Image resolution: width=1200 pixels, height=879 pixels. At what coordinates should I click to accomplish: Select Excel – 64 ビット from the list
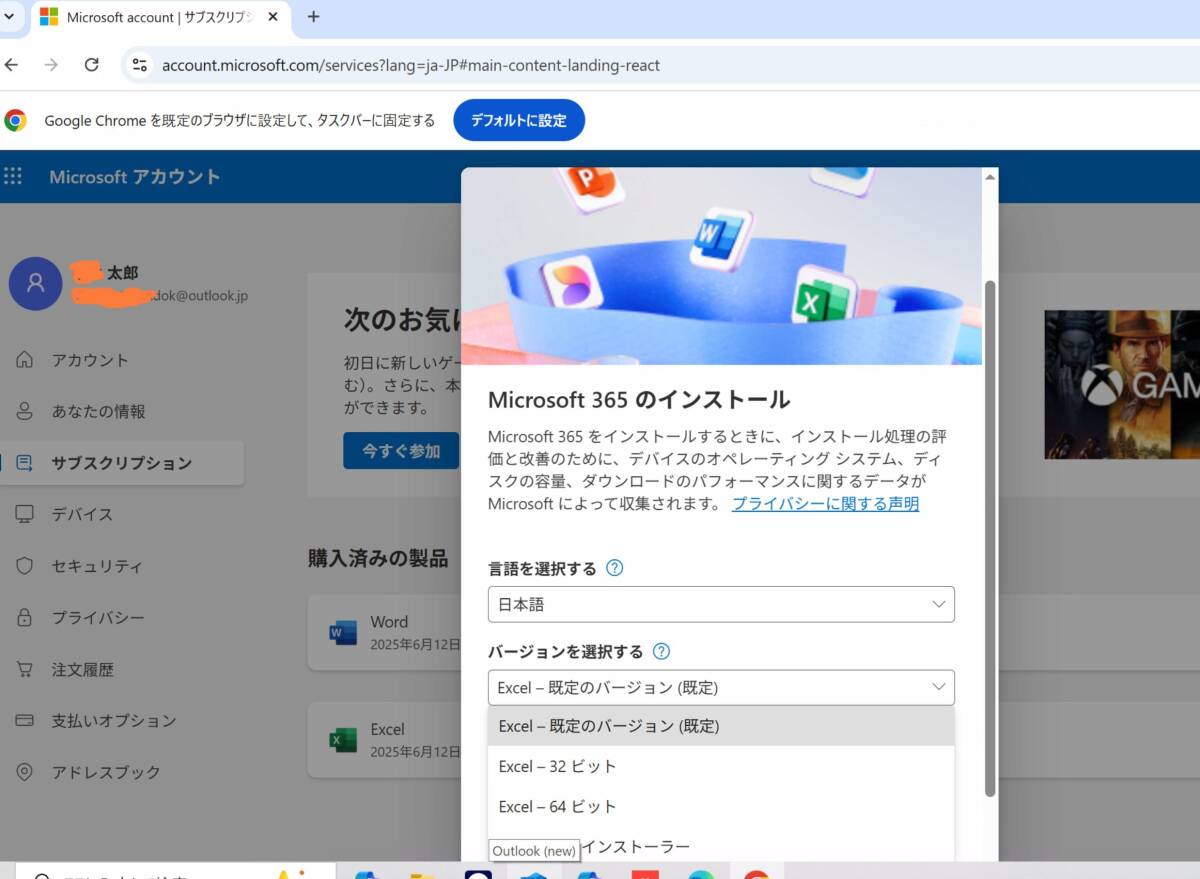[x=556, y=806]
